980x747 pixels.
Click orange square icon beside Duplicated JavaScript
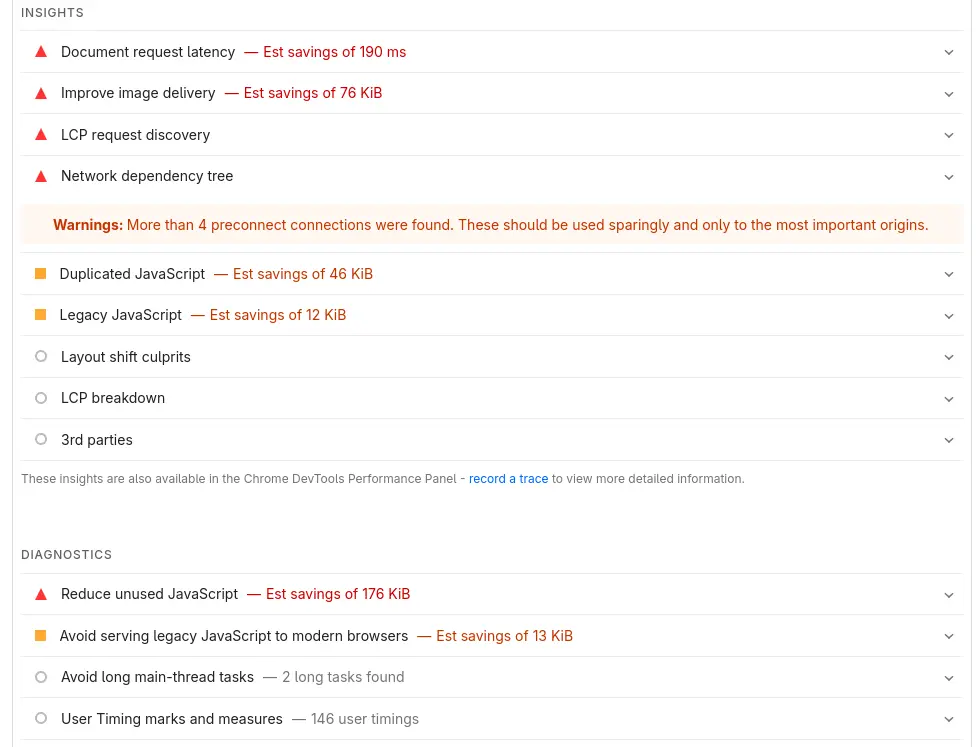pyautogui.click(x=41, y=274)
